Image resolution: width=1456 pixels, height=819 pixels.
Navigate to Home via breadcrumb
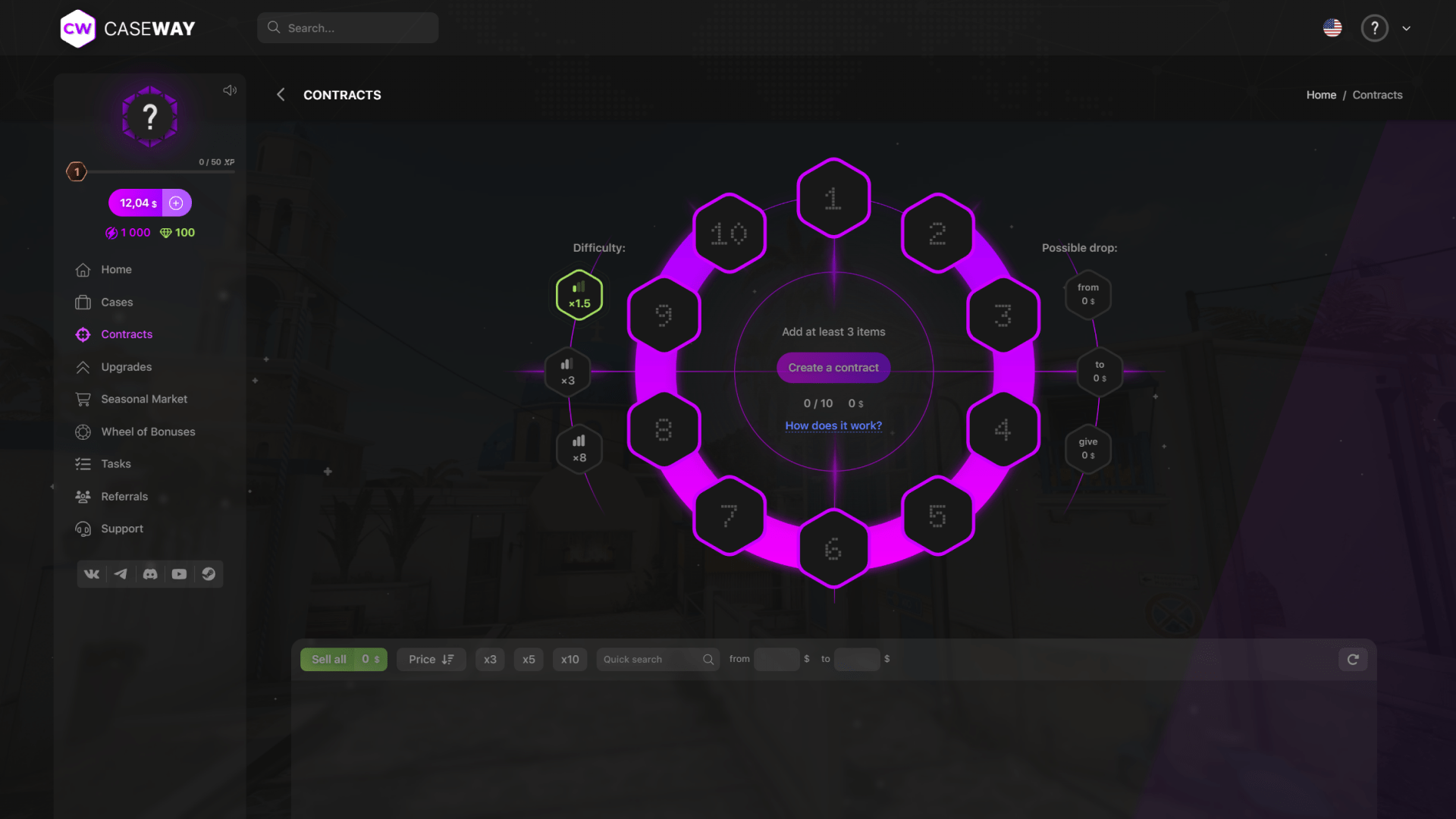pos(1321,95)
